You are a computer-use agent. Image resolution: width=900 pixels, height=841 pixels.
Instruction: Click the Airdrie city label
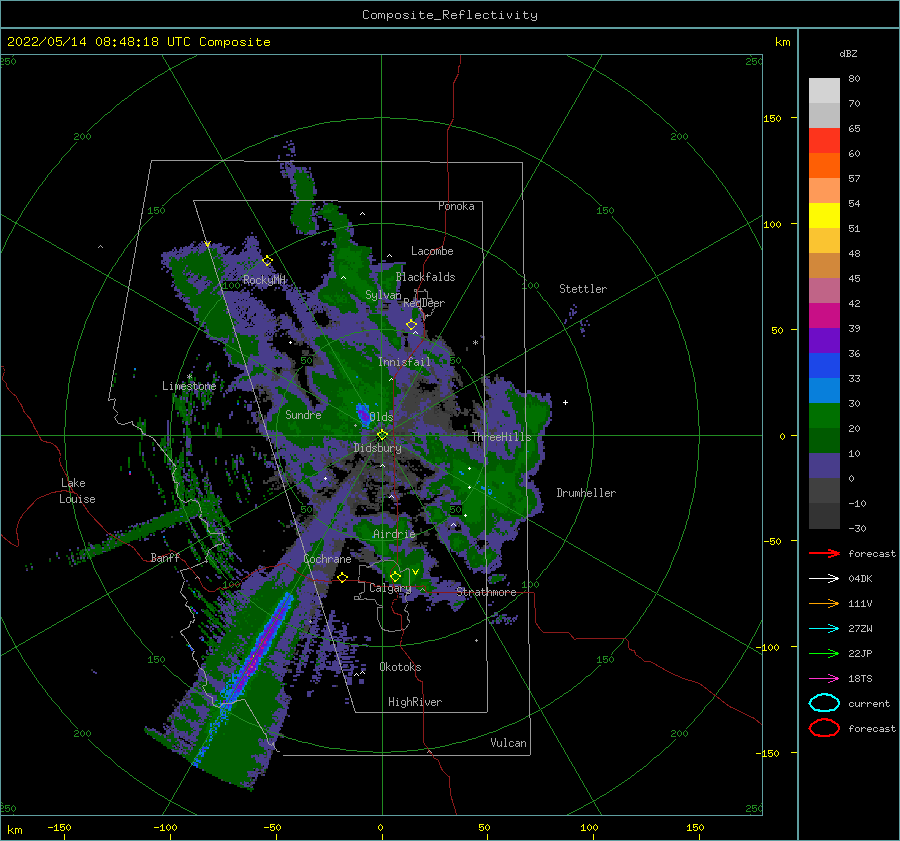[394, 534]
